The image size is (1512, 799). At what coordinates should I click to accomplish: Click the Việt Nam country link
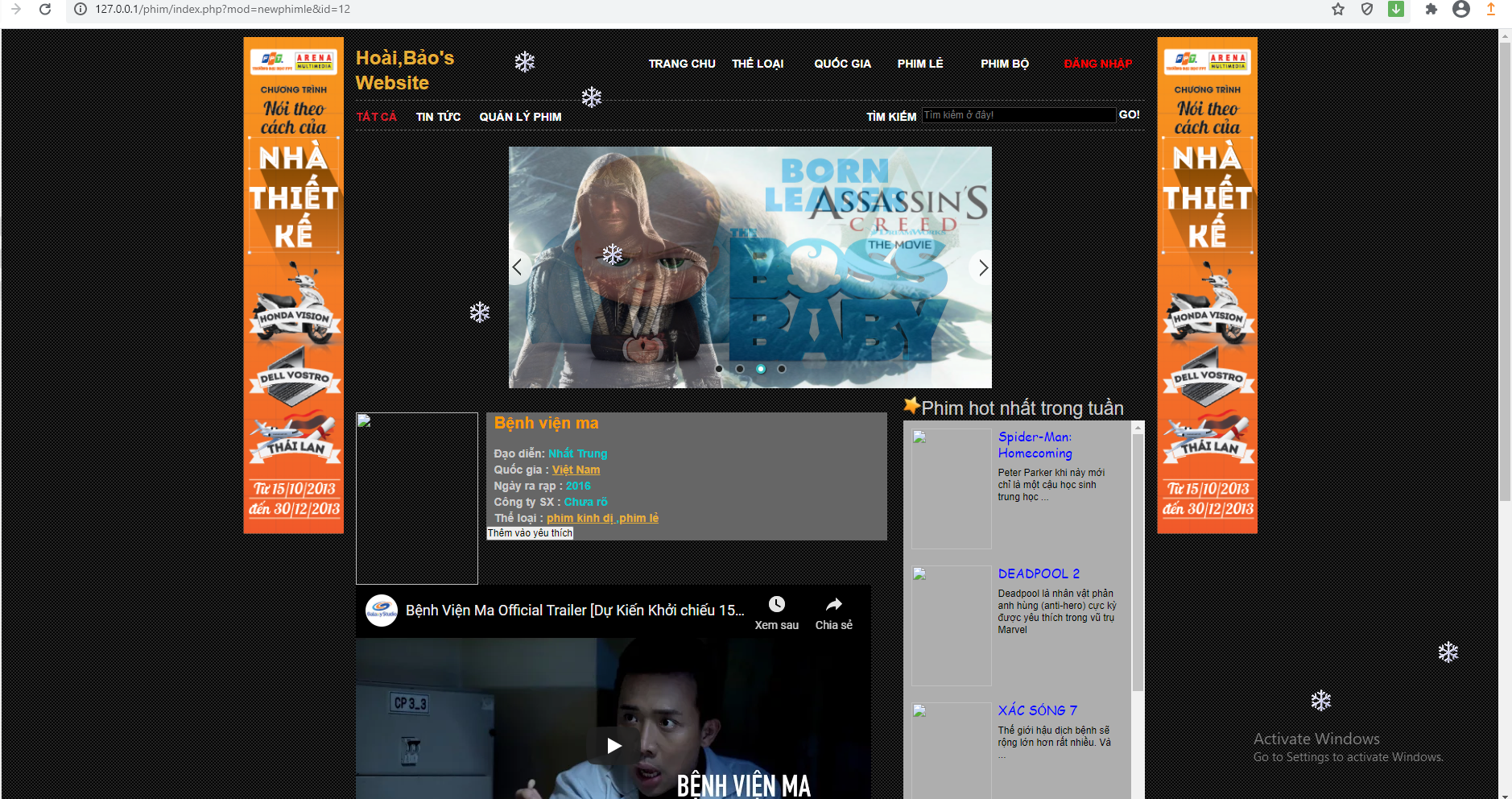[x=576, y=470]
